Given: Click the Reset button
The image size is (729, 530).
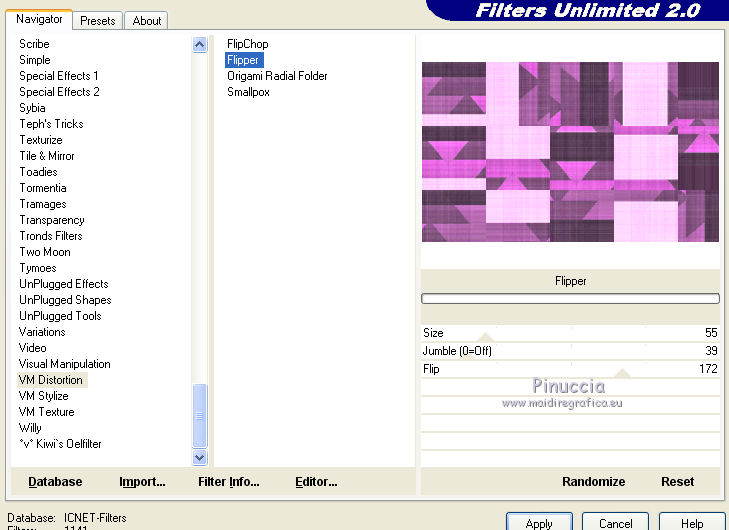Looking at the screenshot, I should pyautogui.click(x=677, y=482).
